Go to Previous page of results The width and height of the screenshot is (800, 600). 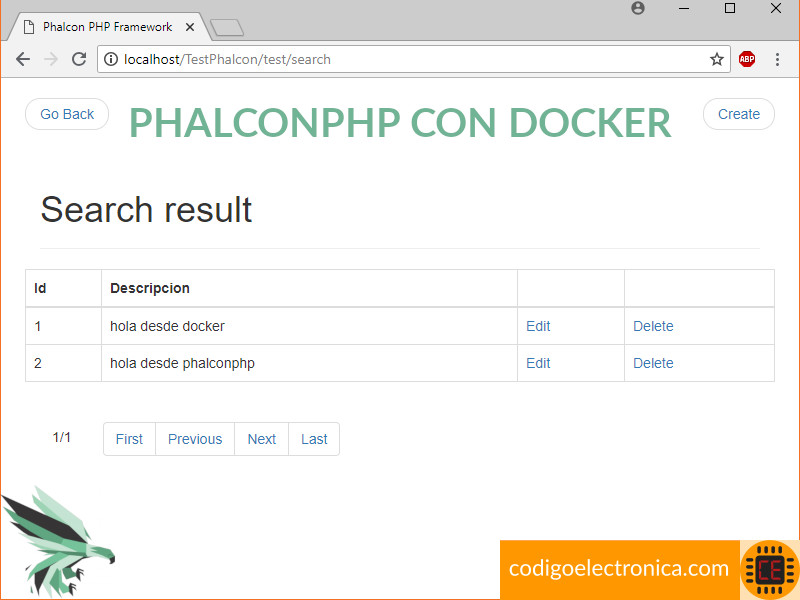[195, 439]
